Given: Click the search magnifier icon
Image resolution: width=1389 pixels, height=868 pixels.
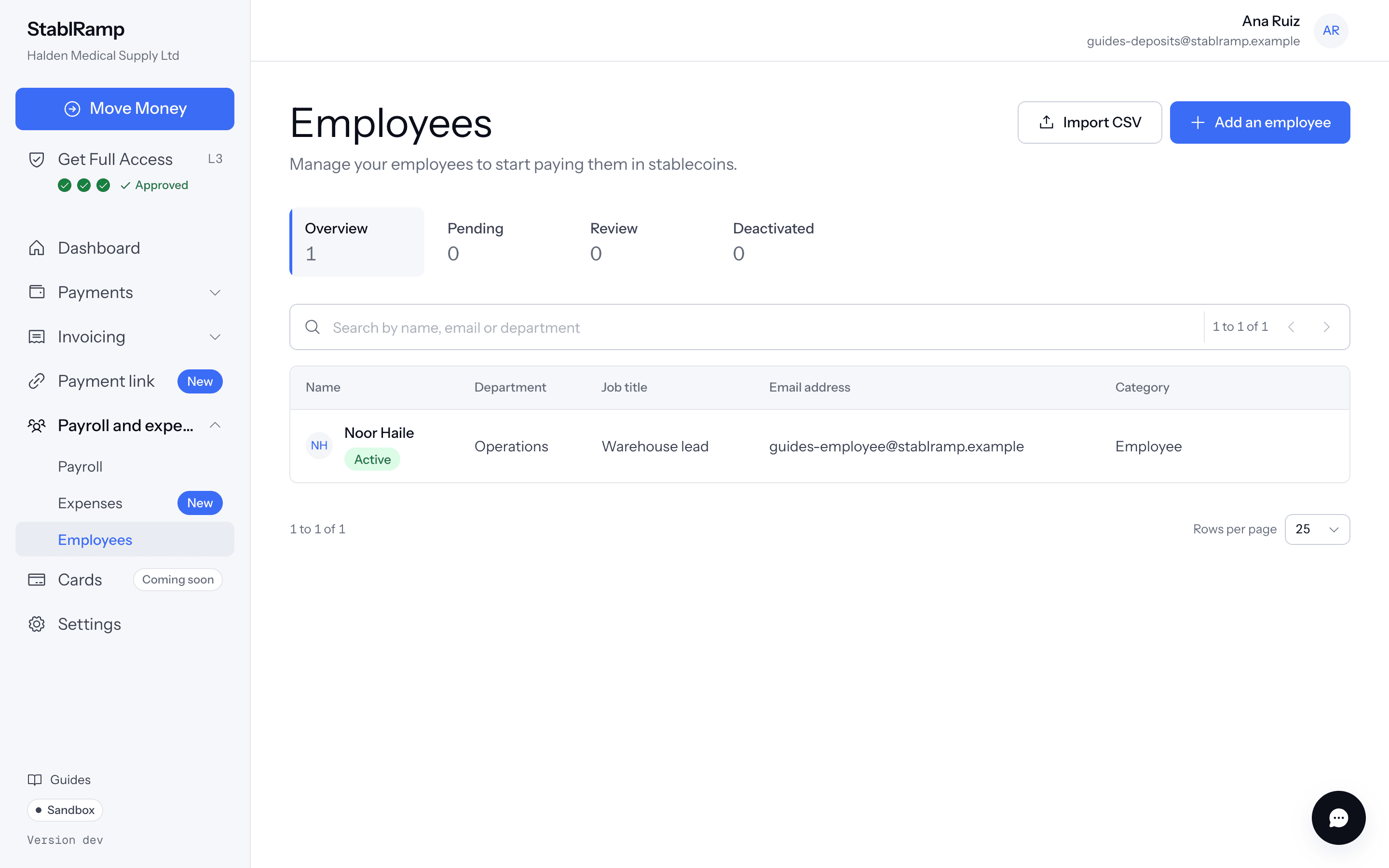Looking at the screenshot, I should tap(312, 327).
